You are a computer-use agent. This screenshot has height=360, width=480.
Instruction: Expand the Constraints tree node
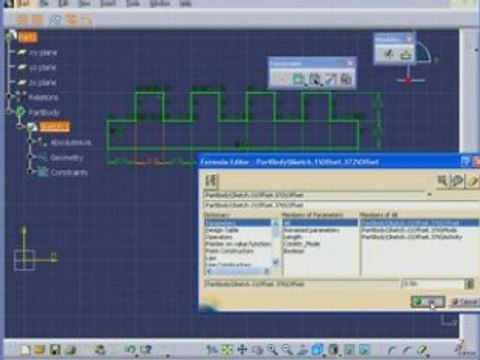[30, 172]
